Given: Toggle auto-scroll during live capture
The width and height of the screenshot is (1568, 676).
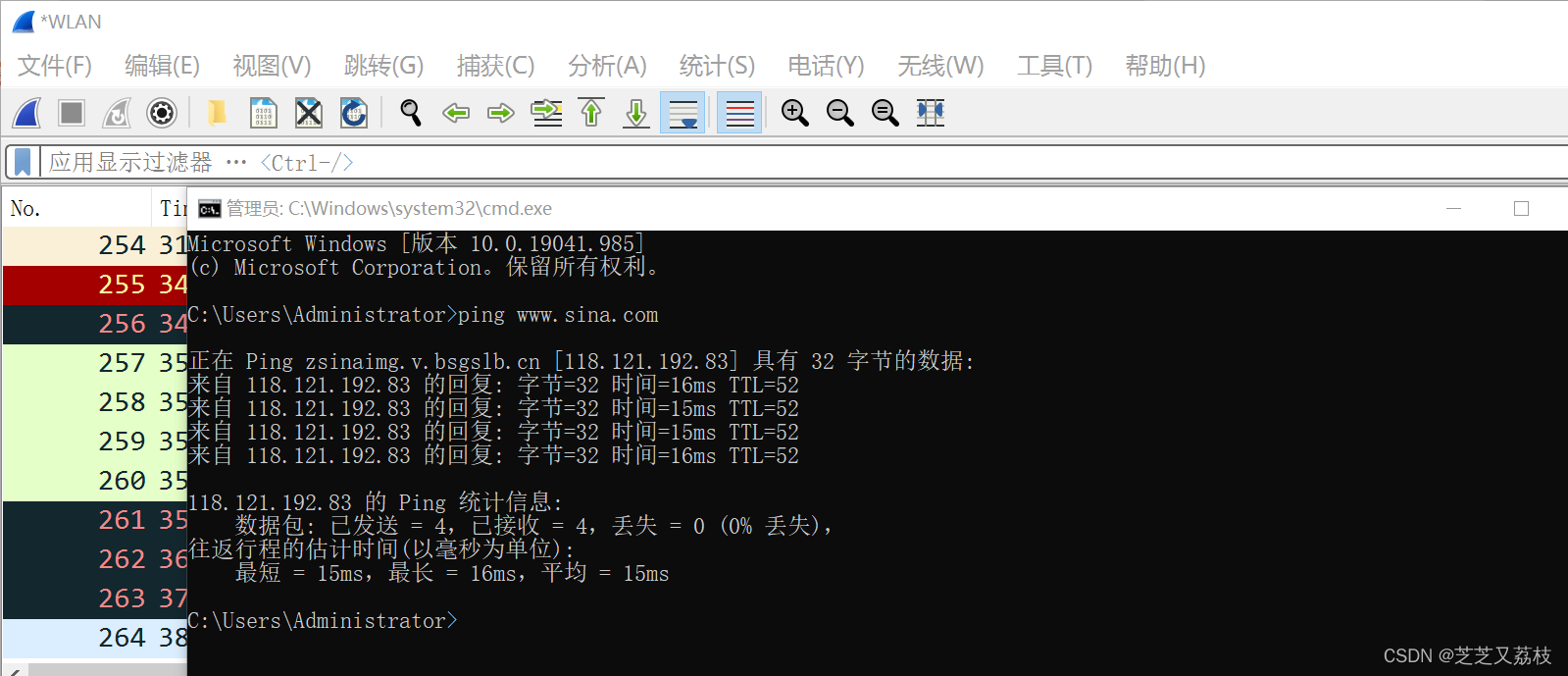Looking at the screenshot, I should click(683, 113).
